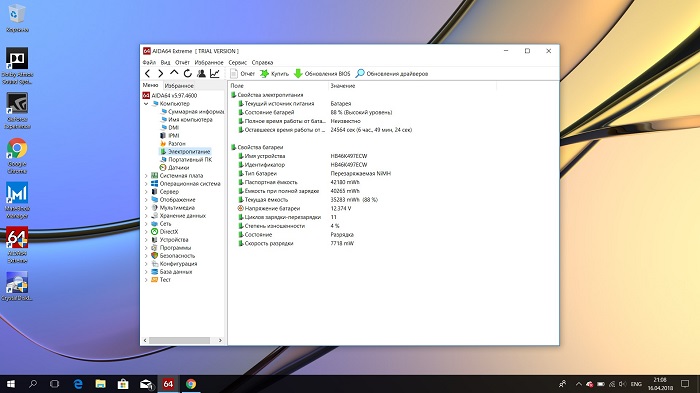The width and height of the screenshot is (700, 393).
Task: Select Устройства tree item
Action: 170,240
